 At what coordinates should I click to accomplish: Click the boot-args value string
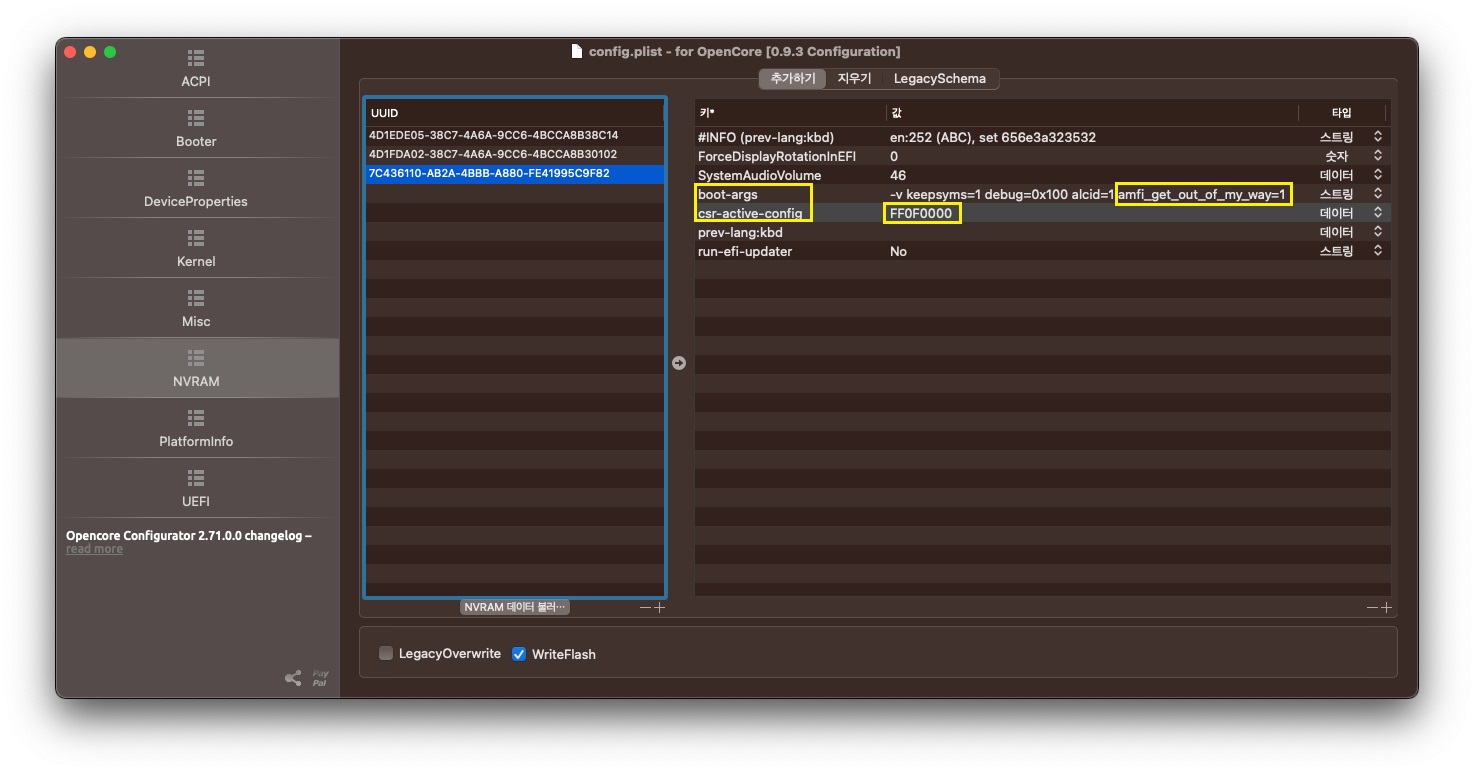pyautogui.click(x=1087, y=194)
